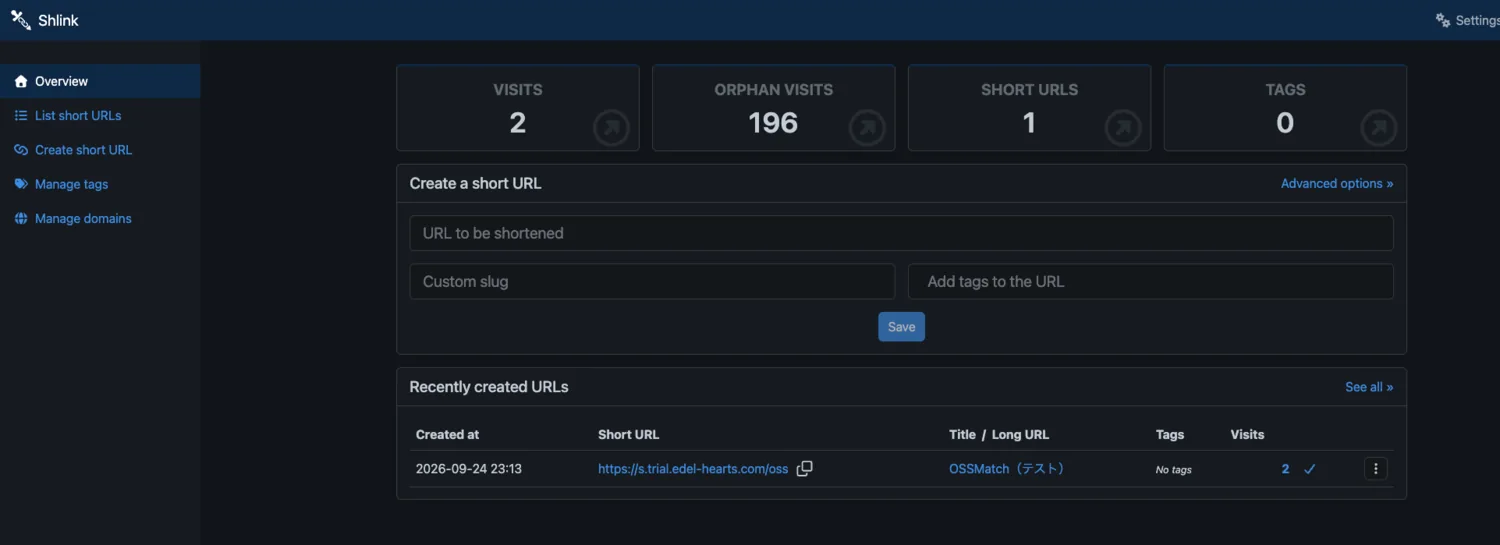Focus the URL to be shortened field
The height and width of the screenshot is (545, 1500).
[x=902, y=233]
